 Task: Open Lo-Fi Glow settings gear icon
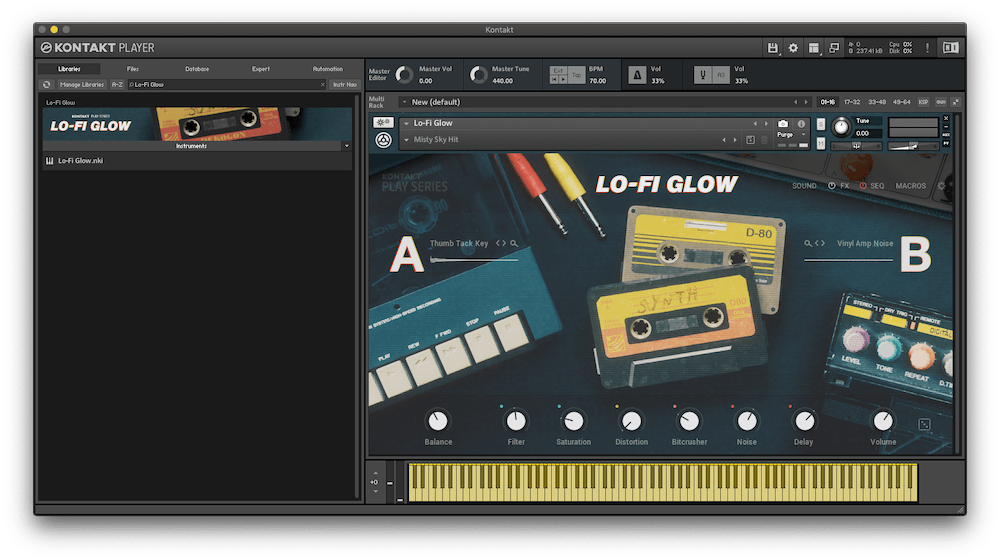(x=941, y=186)
